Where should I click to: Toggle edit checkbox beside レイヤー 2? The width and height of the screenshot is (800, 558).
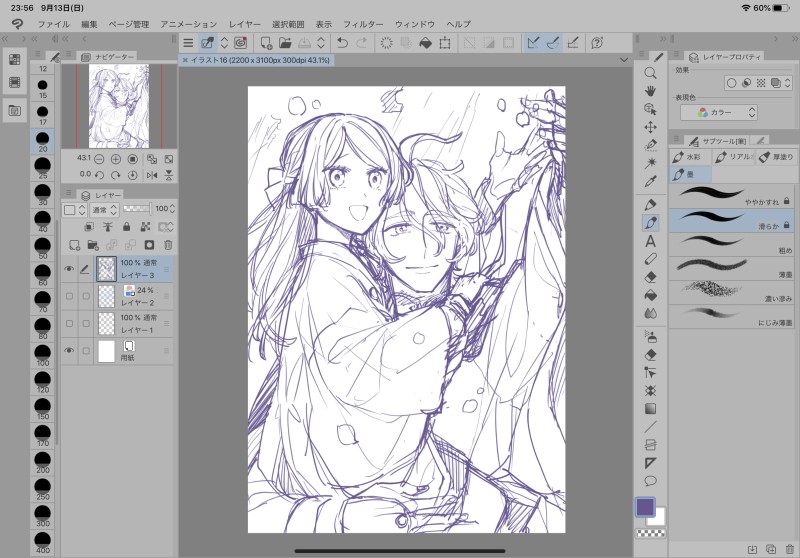click(86, 296)
